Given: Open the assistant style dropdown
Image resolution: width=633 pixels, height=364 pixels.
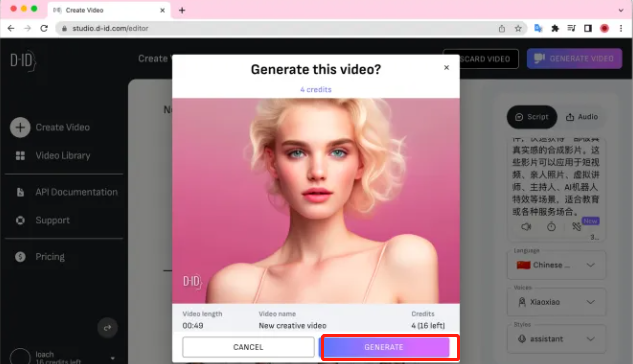Looking at the screenshot, I should (556, 339).
